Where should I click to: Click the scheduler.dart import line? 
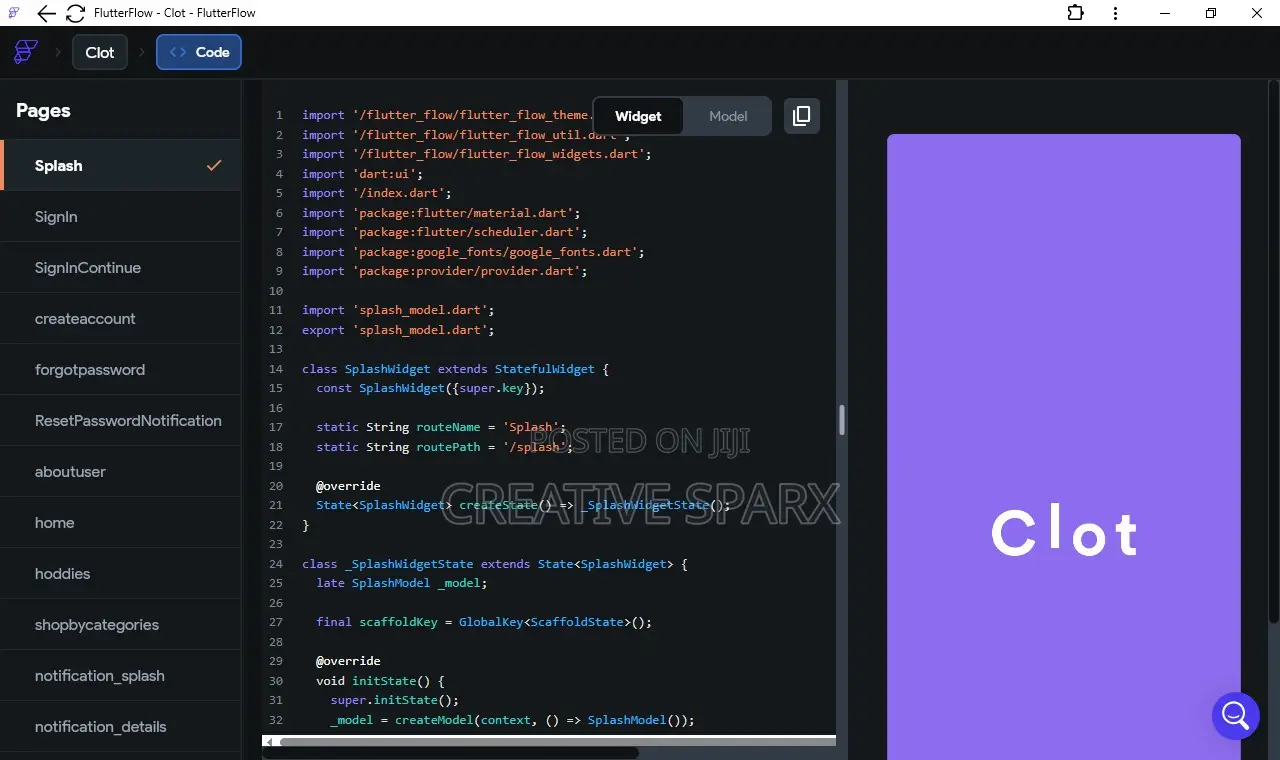445,232
